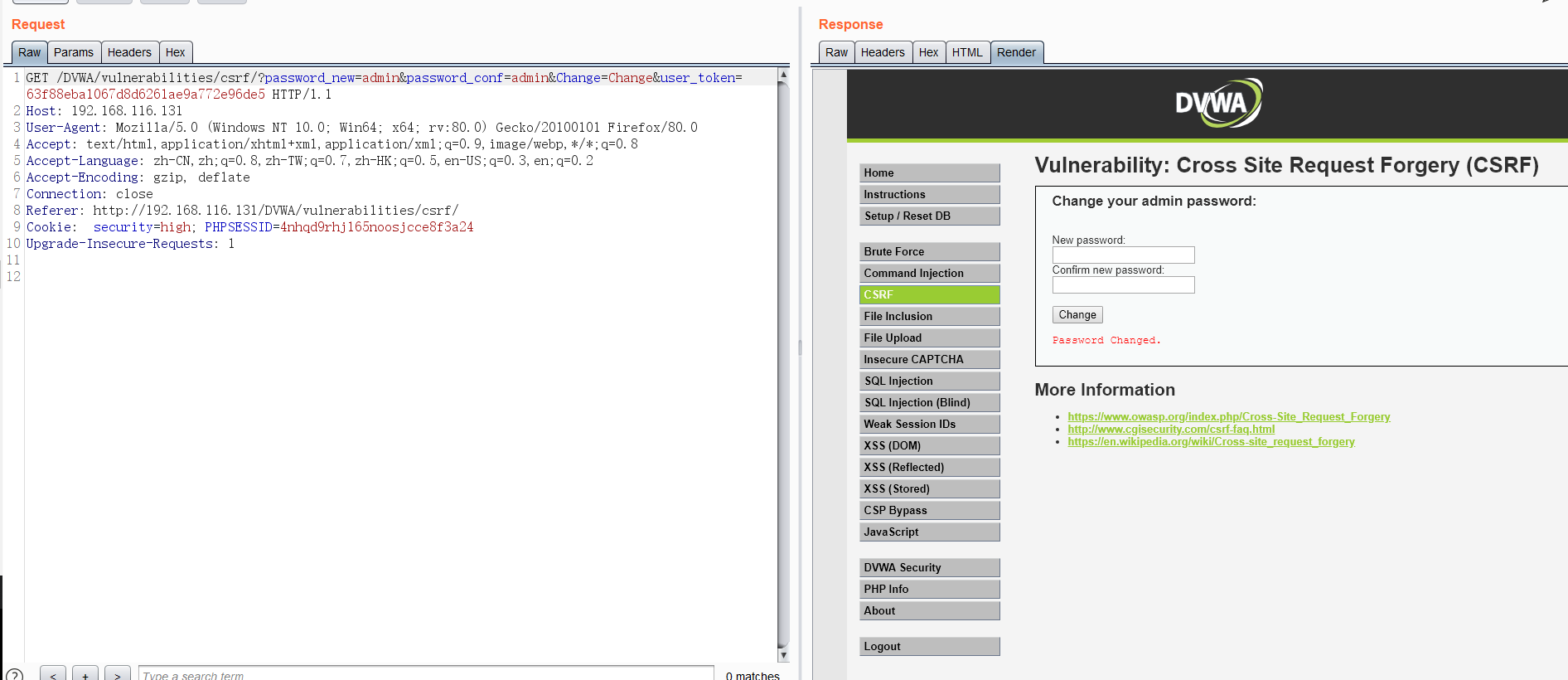Click the Upgrade-Insecure-Requests line
Image resolution: width=1568 pixels, height=680 pixels.
pos(130,244)
